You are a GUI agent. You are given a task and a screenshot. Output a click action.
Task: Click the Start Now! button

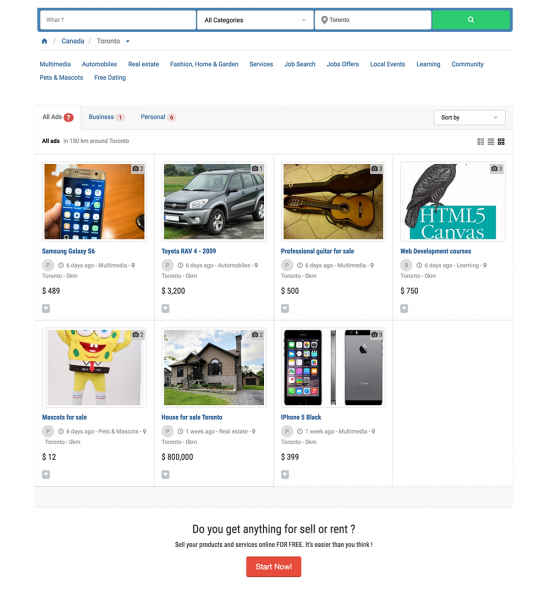tap(274, 567)
